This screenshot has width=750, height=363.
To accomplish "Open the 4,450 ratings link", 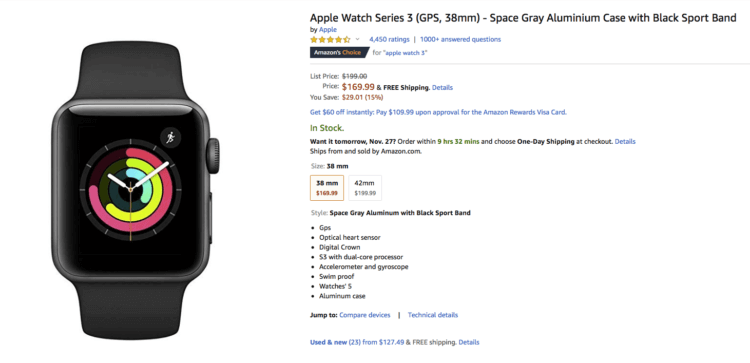I will (x=389, y=39).
